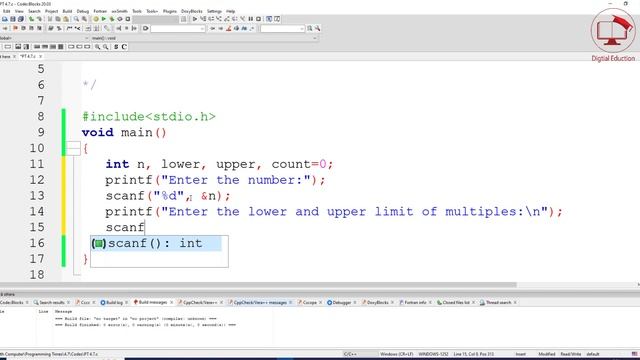Click the Build and run icon
This screenshot has width=640, height=360.
coord(111,19)
